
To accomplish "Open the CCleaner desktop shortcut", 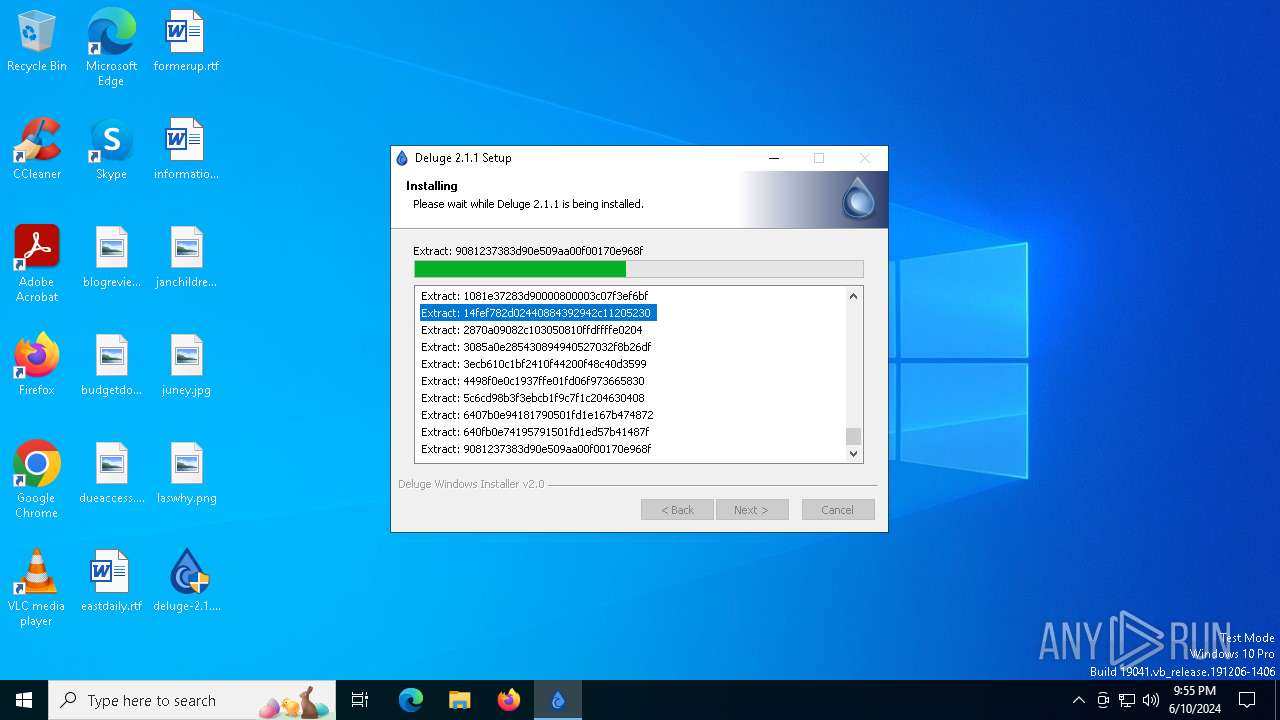I will point(37,150).
